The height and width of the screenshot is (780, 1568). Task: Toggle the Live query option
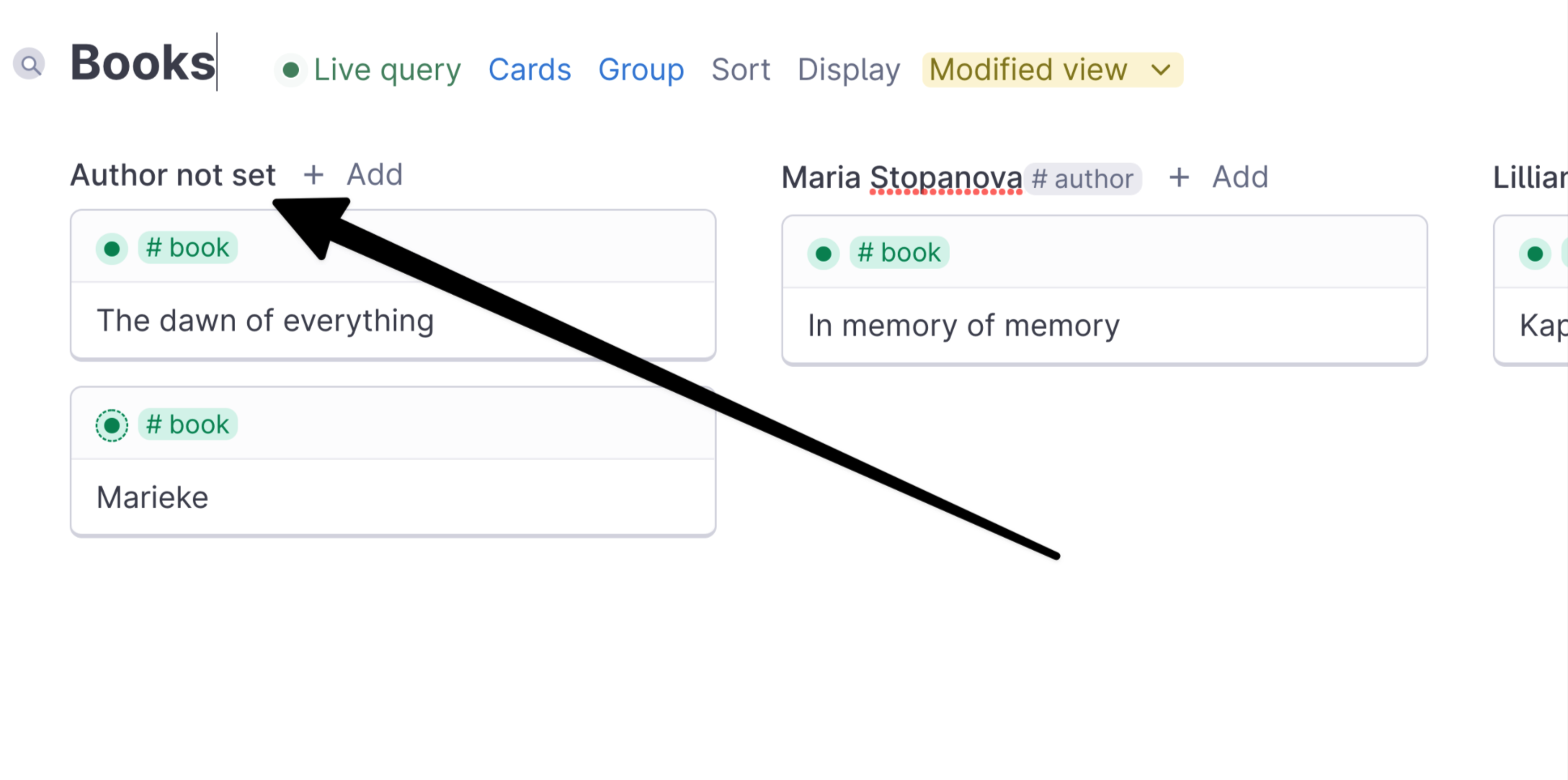coord(368,70)
